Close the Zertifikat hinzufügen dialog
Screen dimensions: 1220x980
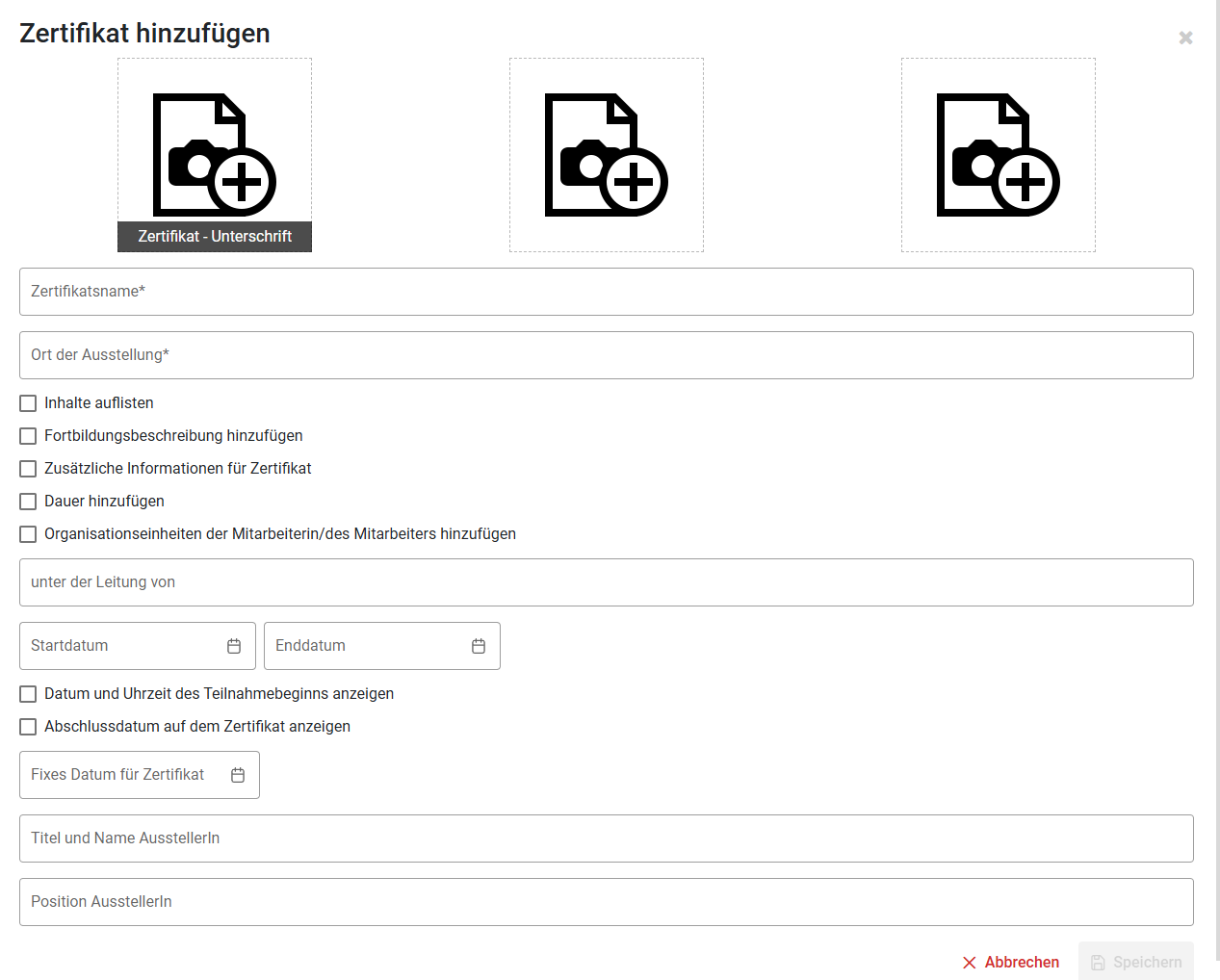(x=1185, y=38)
